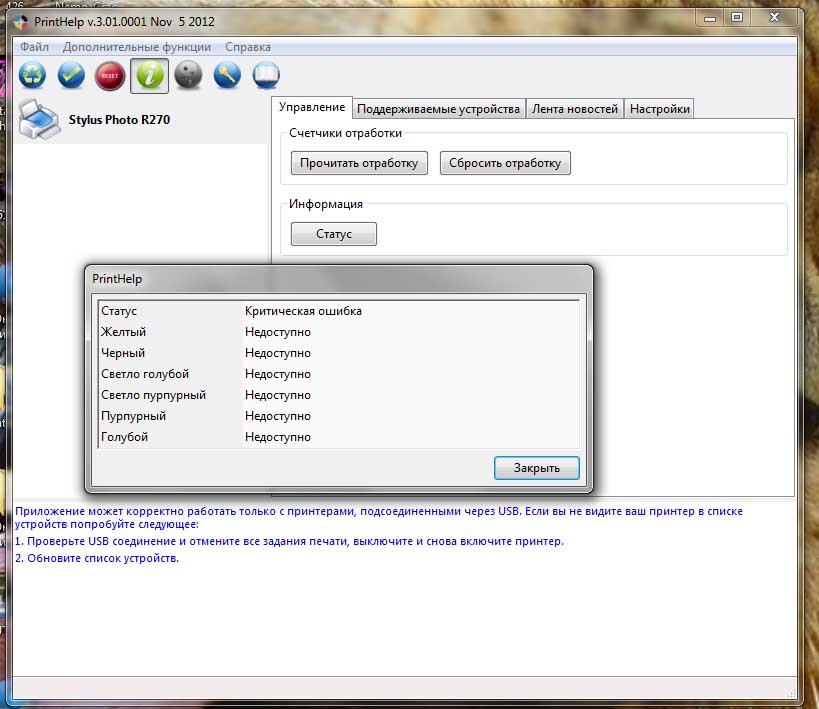
Task: Click the Статус button under Информация
Action: tap(334, 234)
